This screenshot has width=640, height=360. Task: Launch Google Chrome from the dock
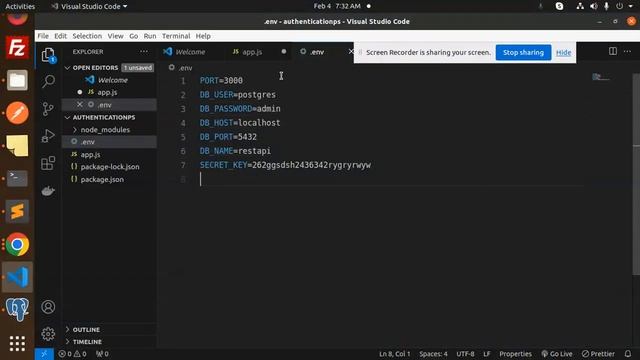click(x=17, y=244)
